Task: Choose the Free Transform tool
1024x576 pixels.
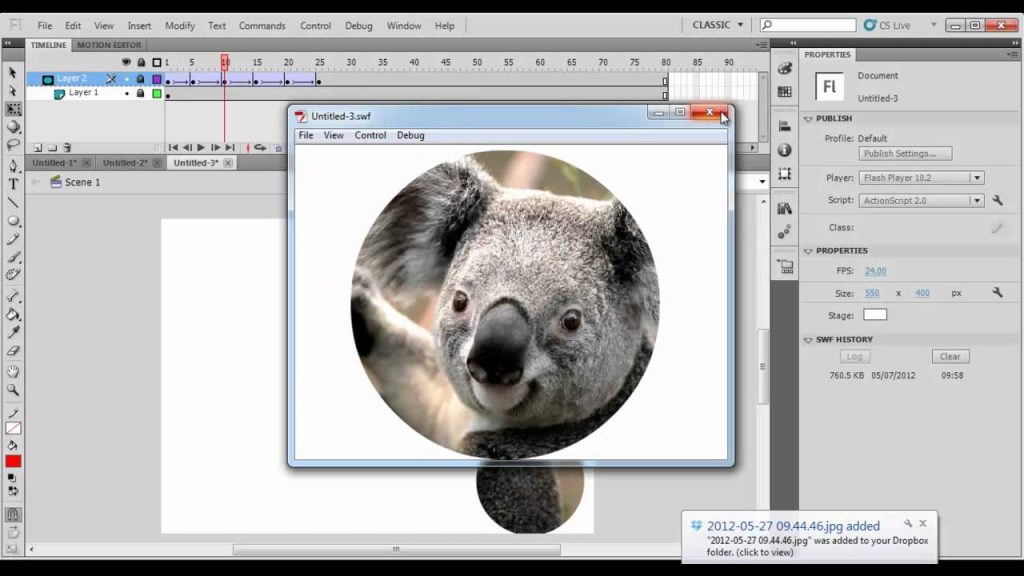Action: pos(13,109)
